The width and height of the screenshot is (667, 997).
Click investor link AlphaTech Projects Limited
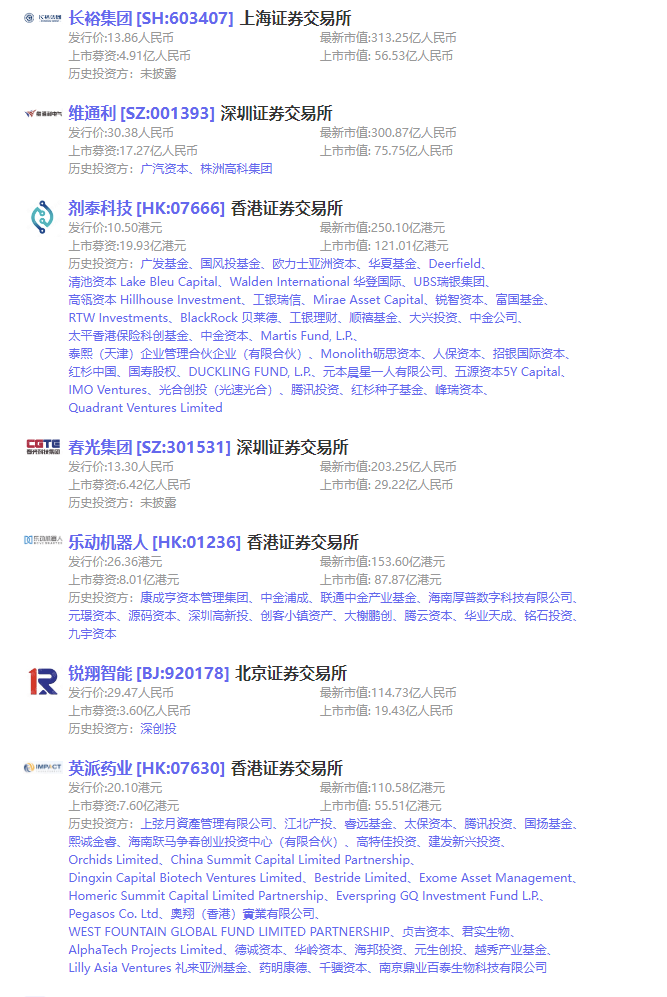click(145, 949)
